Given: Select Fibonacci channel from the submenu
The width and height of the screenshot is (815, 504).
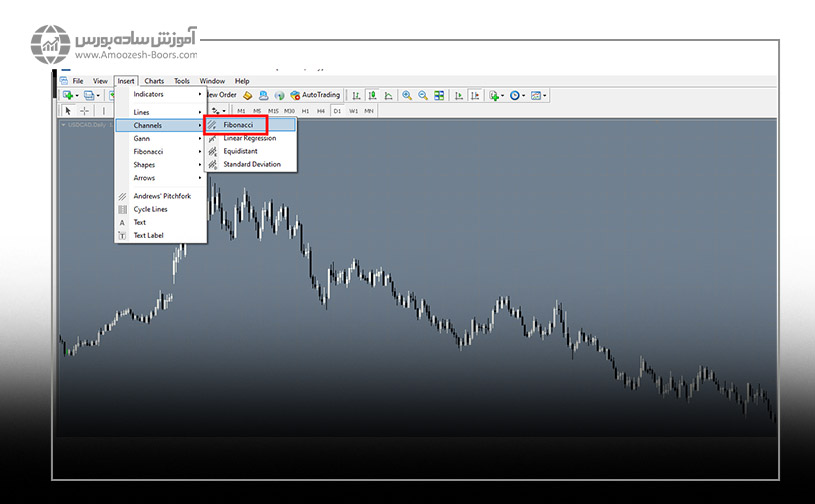Looking at the screenshot, I should (238, 125).
